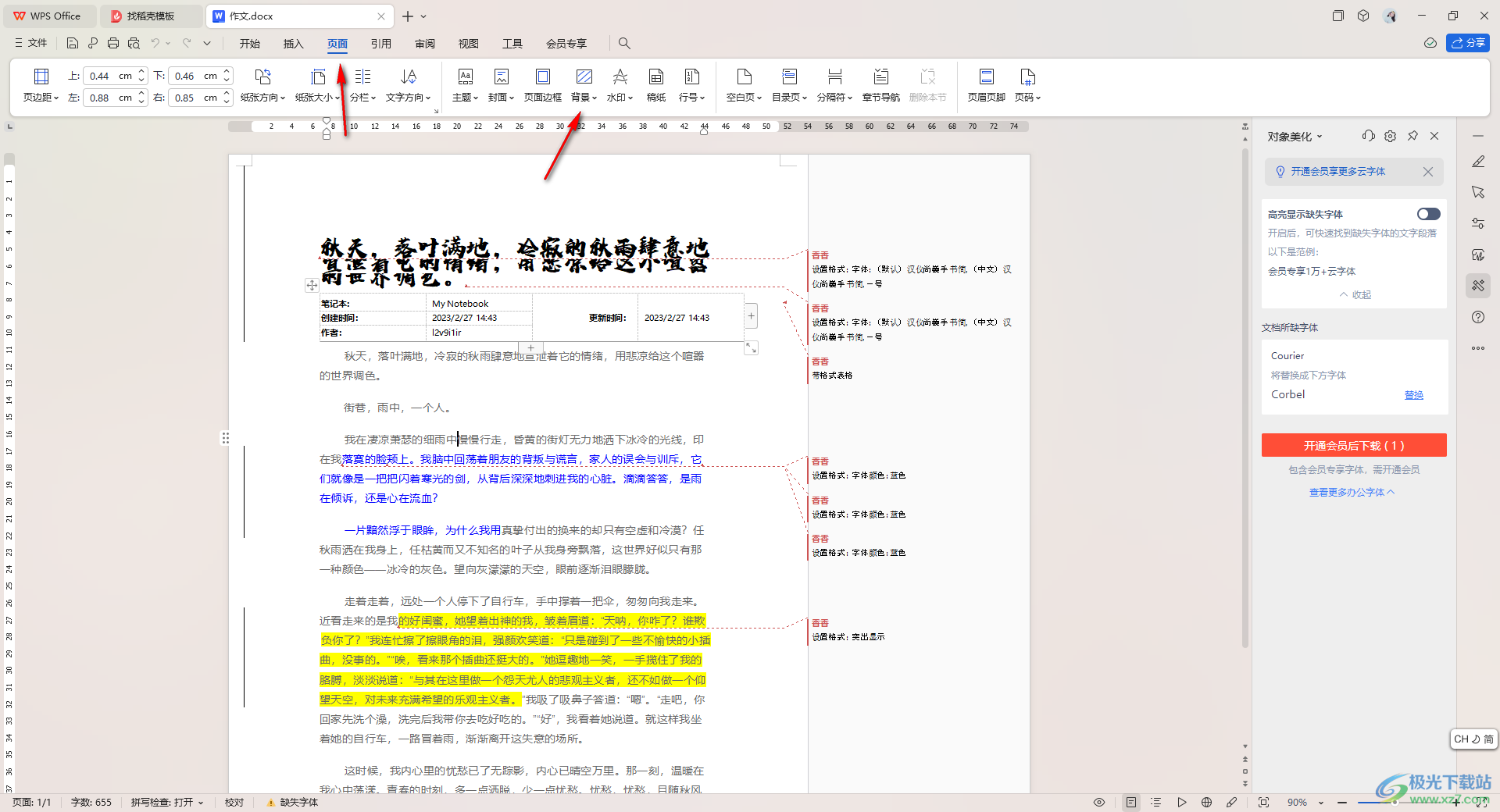Open the 主题 theme gallery
Screen dimensions: 1500x812
(x=465, y=98)
